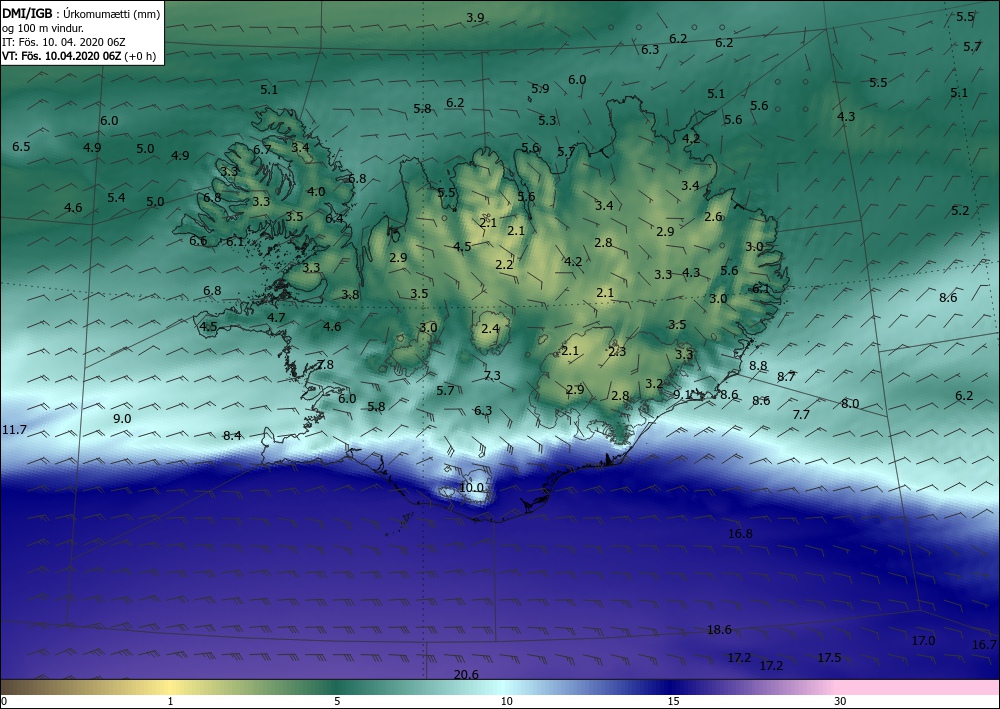Viewport: 1000px width, 709px height.
Task: Click the 7.7 value southeast of Iceland
Action: click(800, 414)
